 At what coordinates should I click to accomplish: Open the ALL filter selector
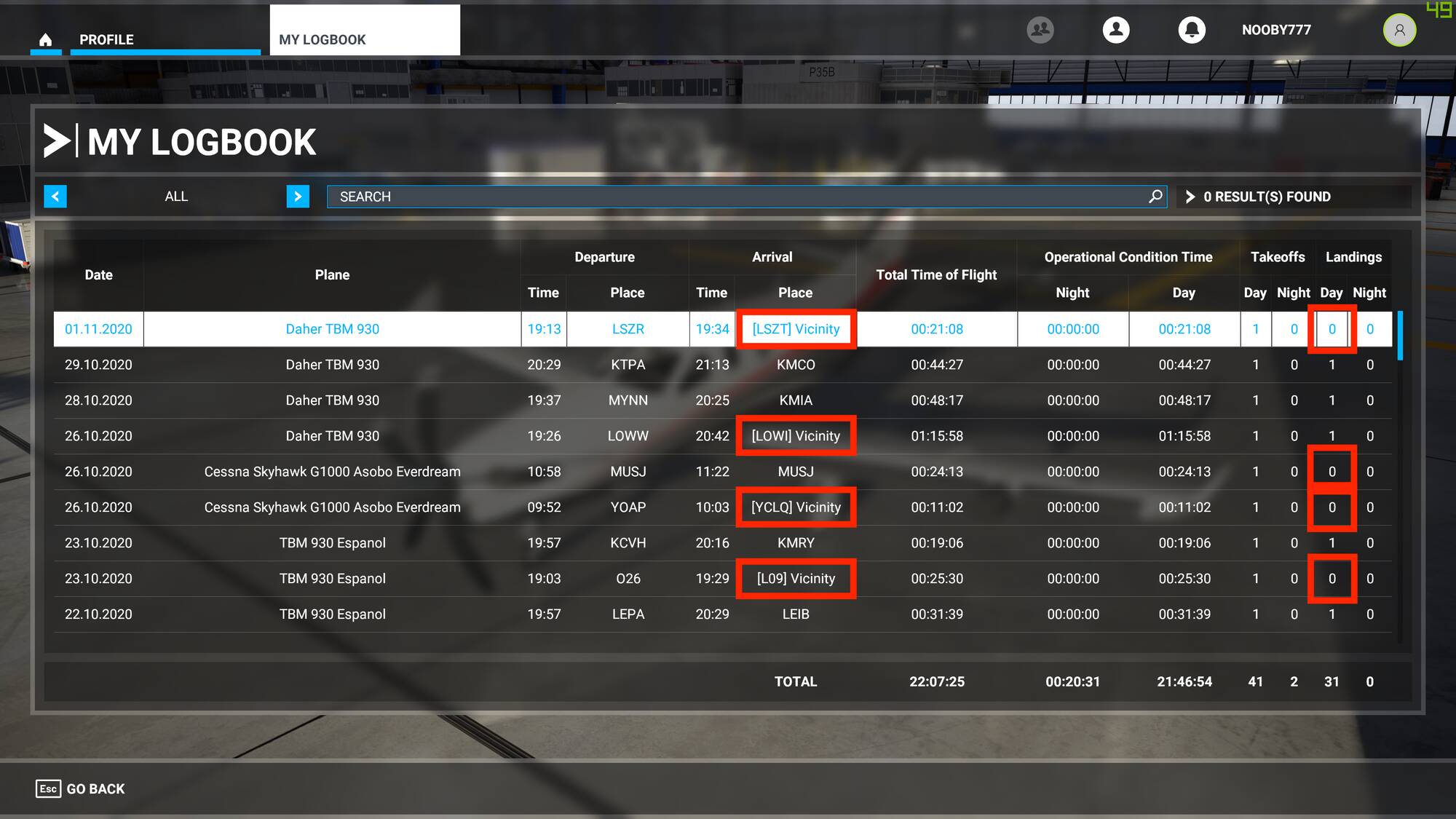175,196
